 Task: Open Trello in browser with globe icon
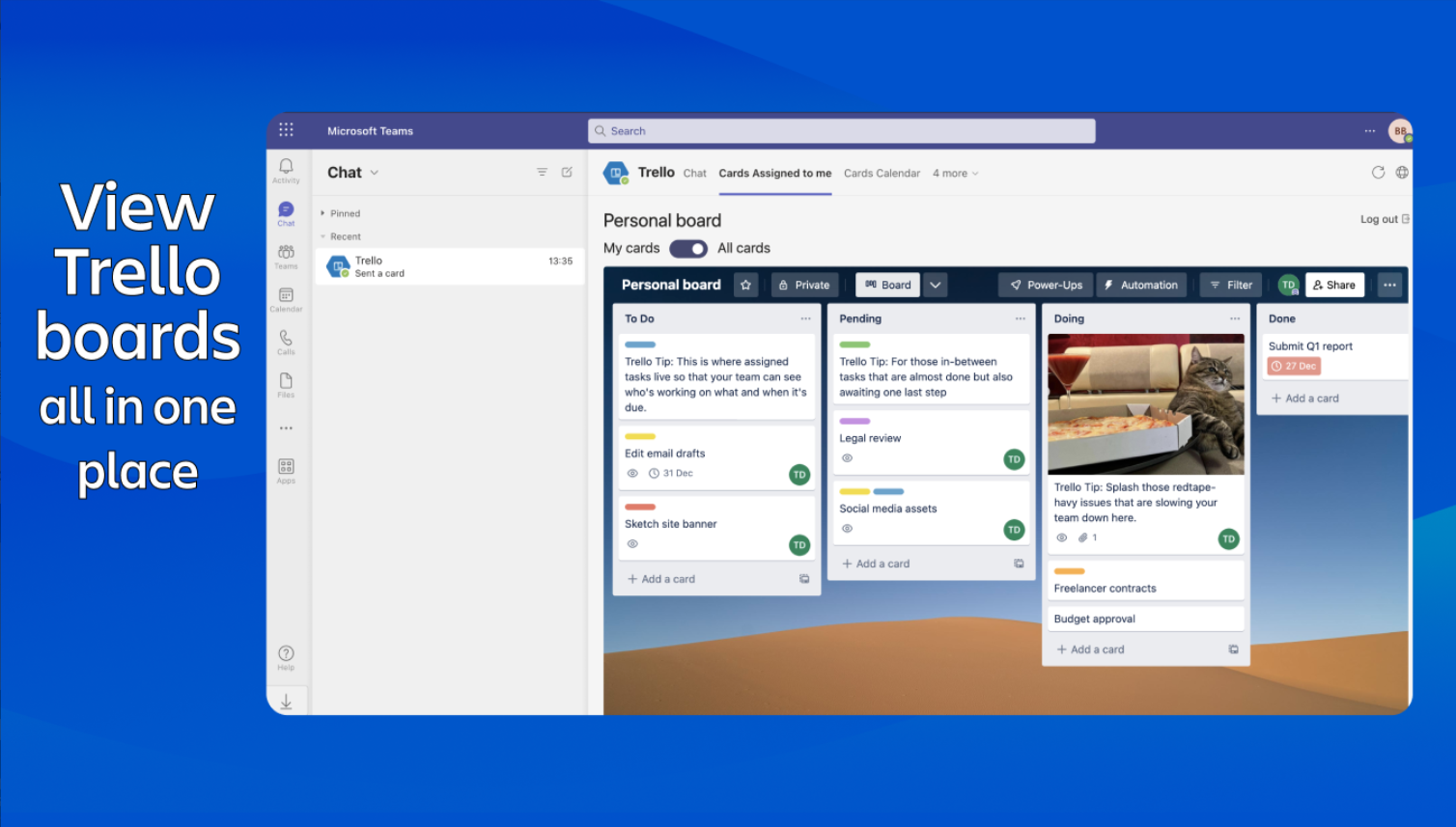point(1402,173)
